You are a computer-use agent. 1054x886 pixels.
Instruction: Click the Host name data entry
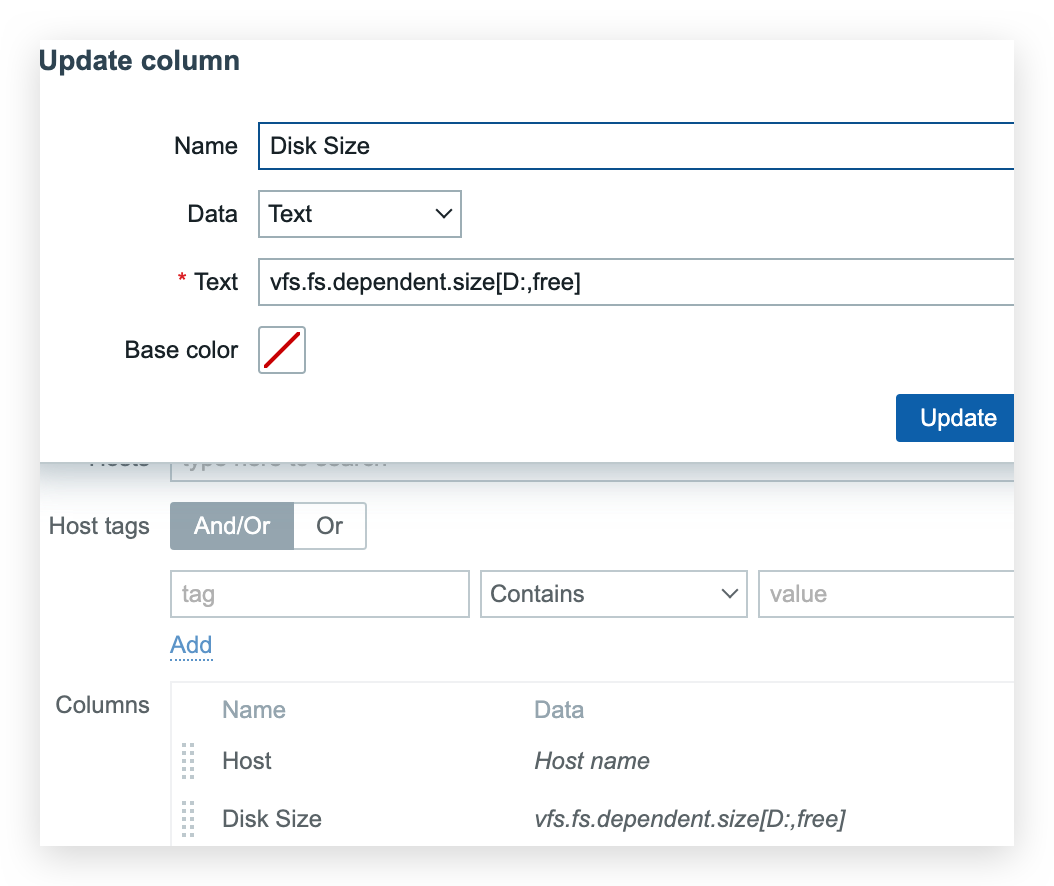click(x=592, y=761)
